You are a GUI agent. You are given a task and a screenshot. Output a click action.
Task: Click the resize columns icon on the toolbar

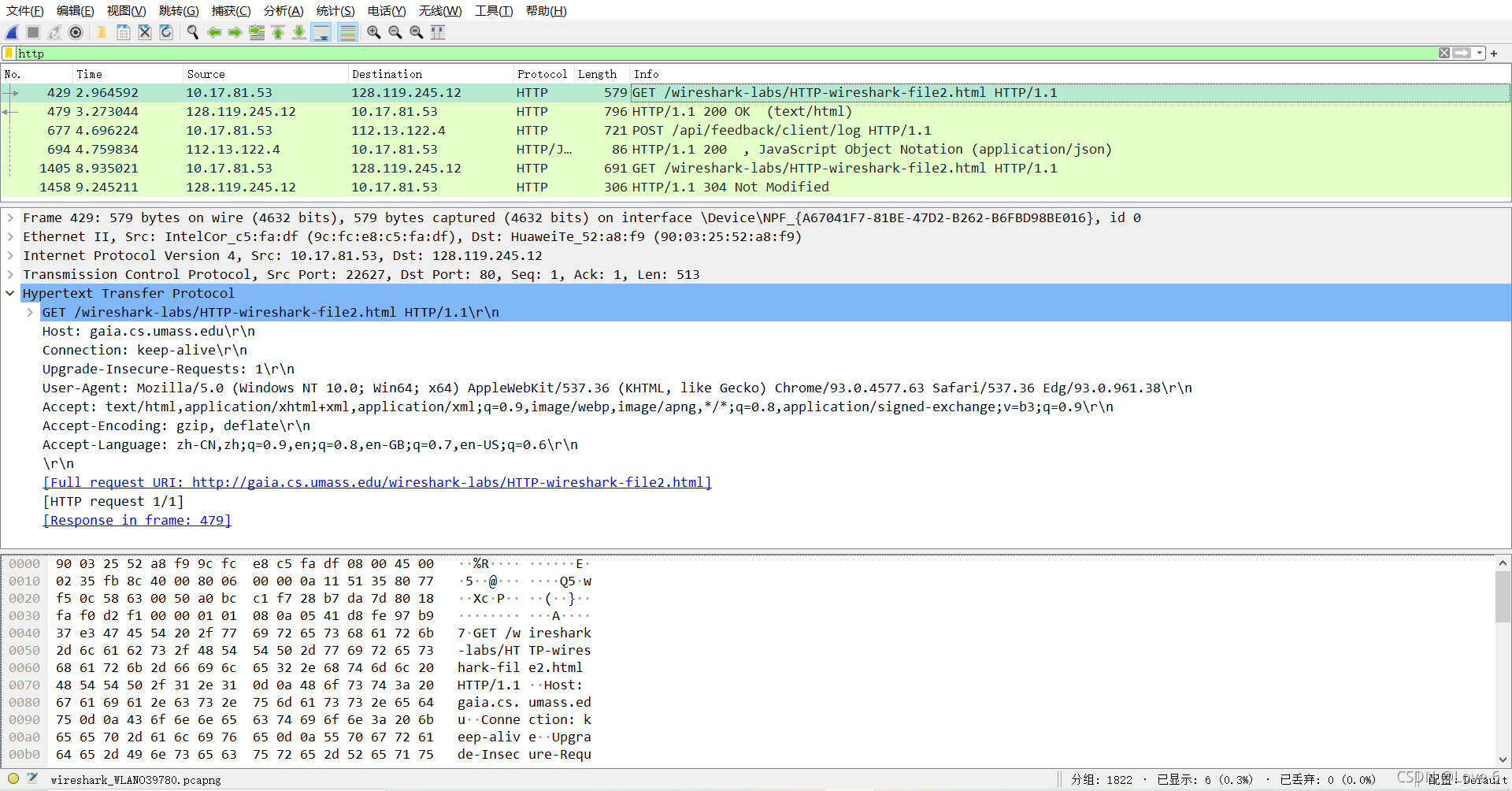(x=438, y=32)
